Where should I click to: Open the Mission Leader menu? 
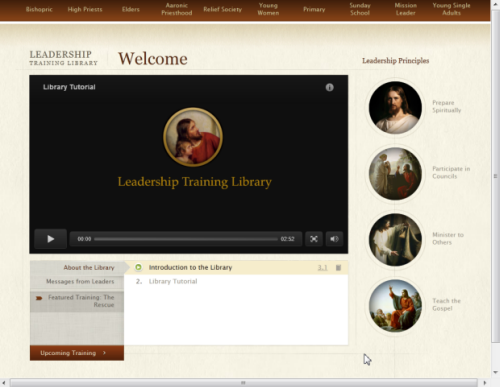pyautogui.click(x=406, y=9)
